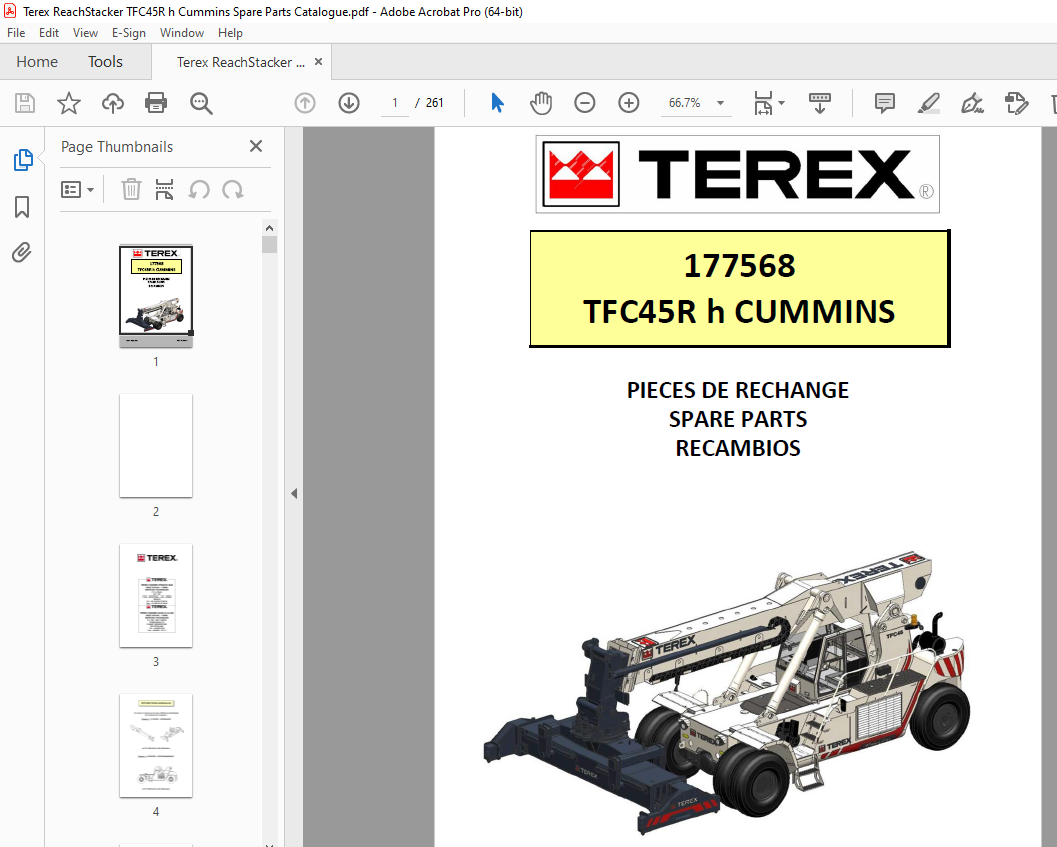This screenshot has height=847, width=1057.
Task: Select the arrow selection tool
Action: point(497,103)
